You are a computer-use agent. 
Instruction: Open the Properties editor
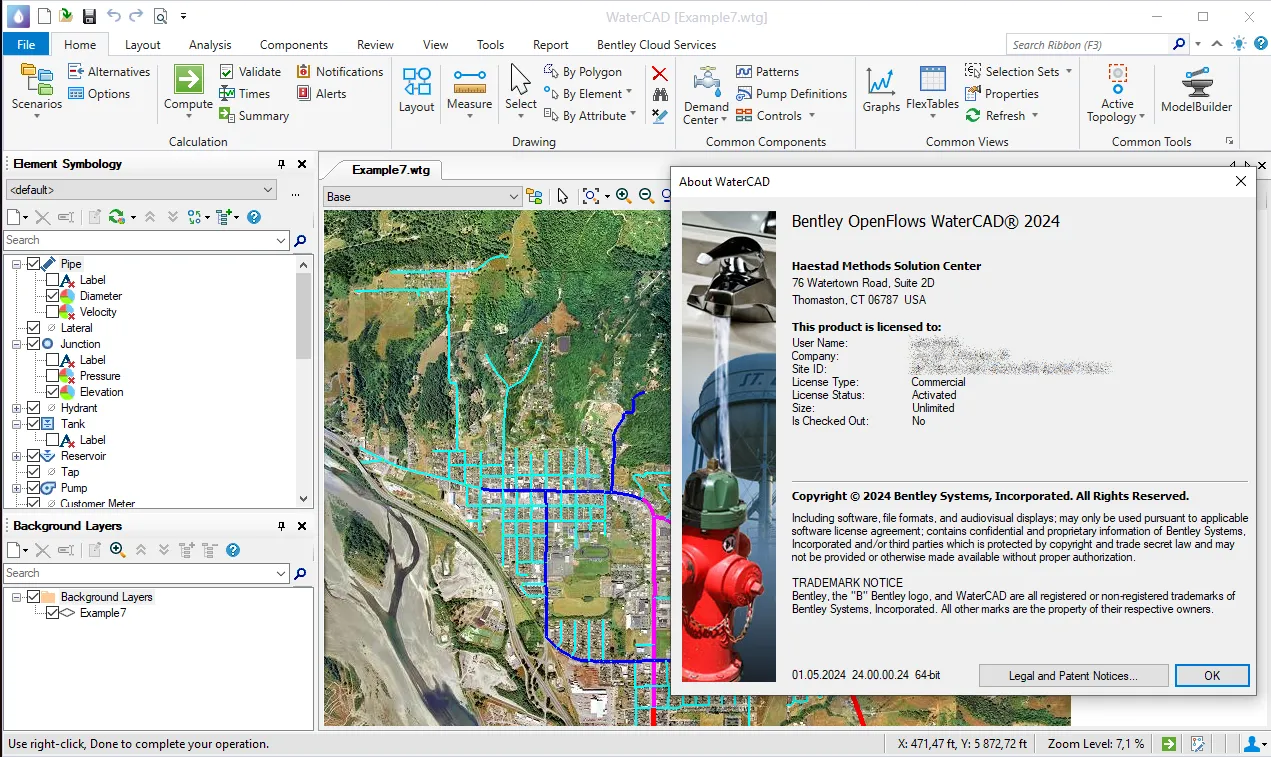click(1001, 94)
